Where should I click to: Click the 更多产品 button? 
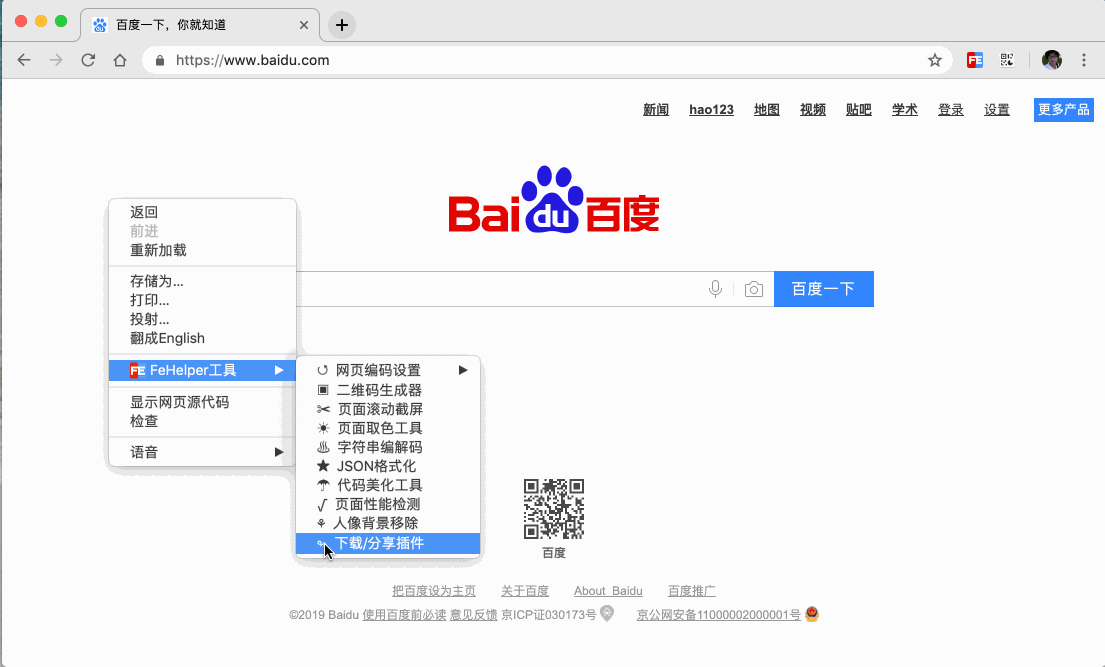(x=1063, y=110)
